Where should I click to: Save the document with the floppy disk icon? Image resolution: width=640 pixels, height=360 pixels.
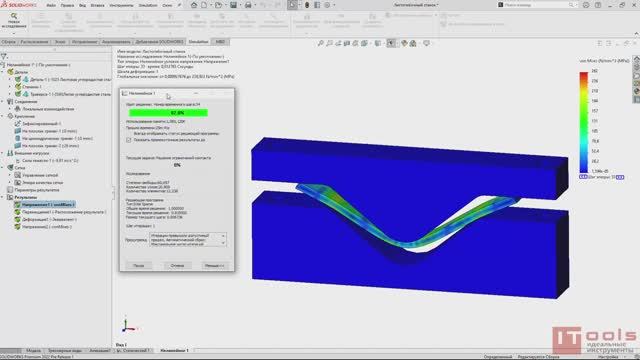[x=233, y=5]
